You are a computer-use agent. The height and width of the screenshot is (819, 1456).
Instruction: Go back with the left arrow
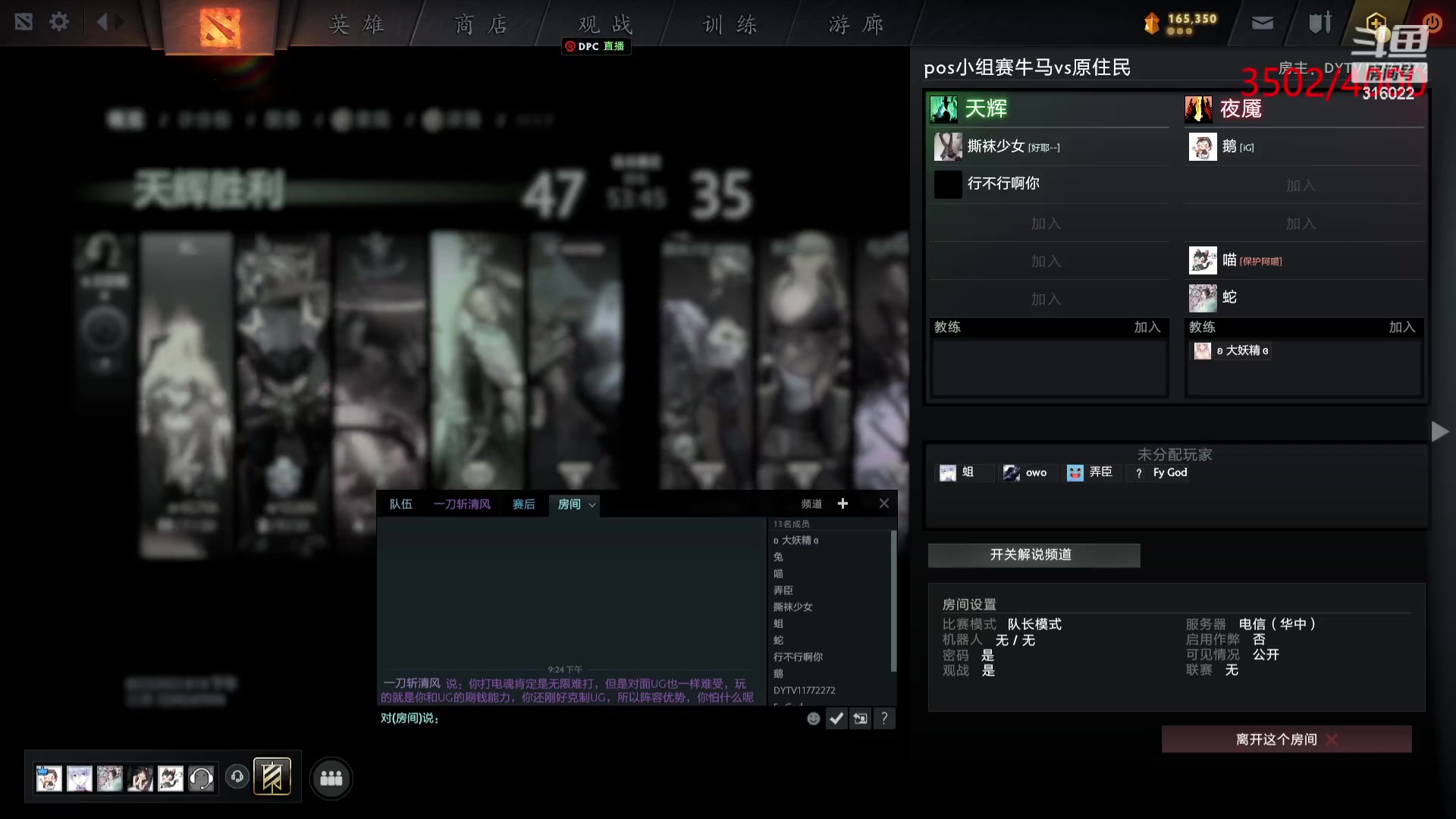click(102, 22)
